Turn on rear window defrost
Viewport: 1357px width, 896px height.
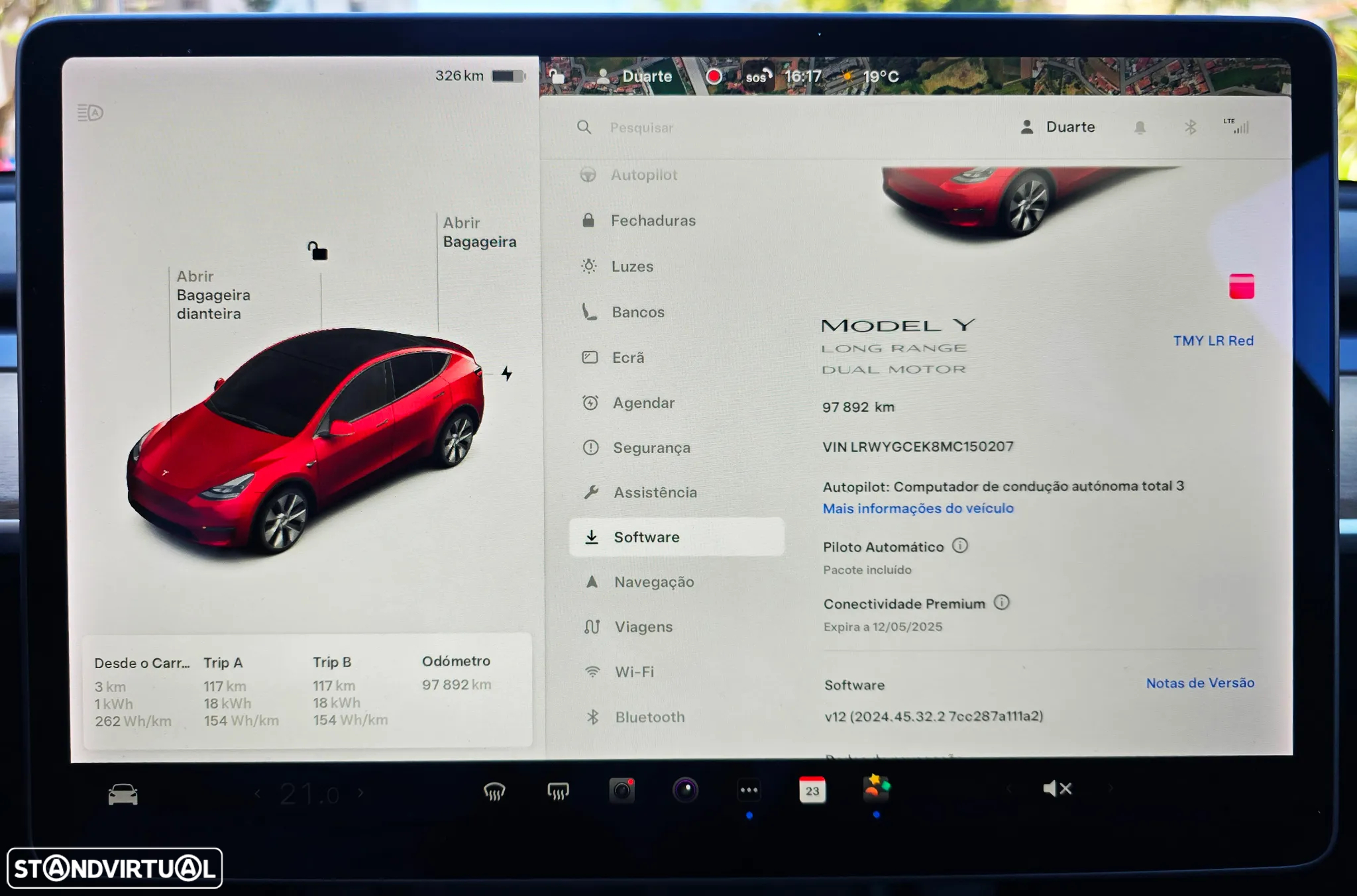(558, 791)
